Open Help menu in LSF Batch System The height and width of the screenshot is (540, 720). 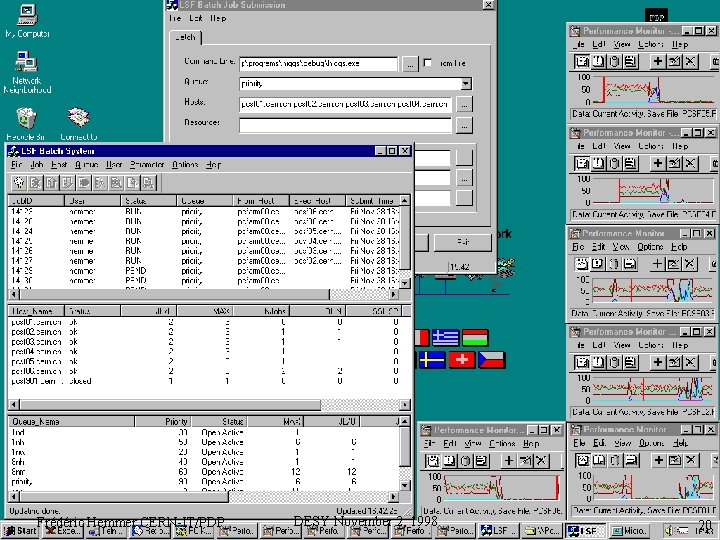coord(214,164)
